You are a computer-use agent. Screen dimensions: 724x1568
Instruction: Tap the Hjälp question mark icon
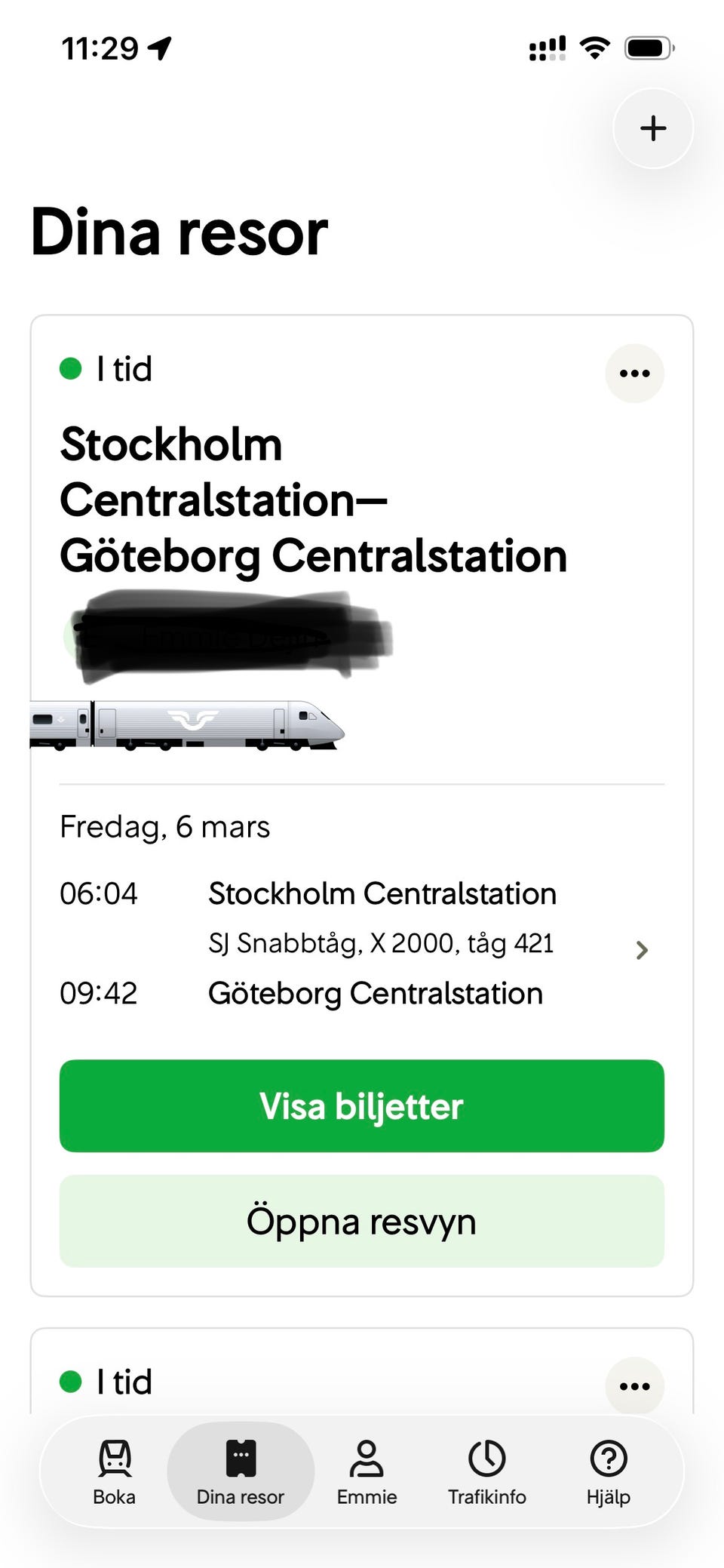click(609, 1458)
